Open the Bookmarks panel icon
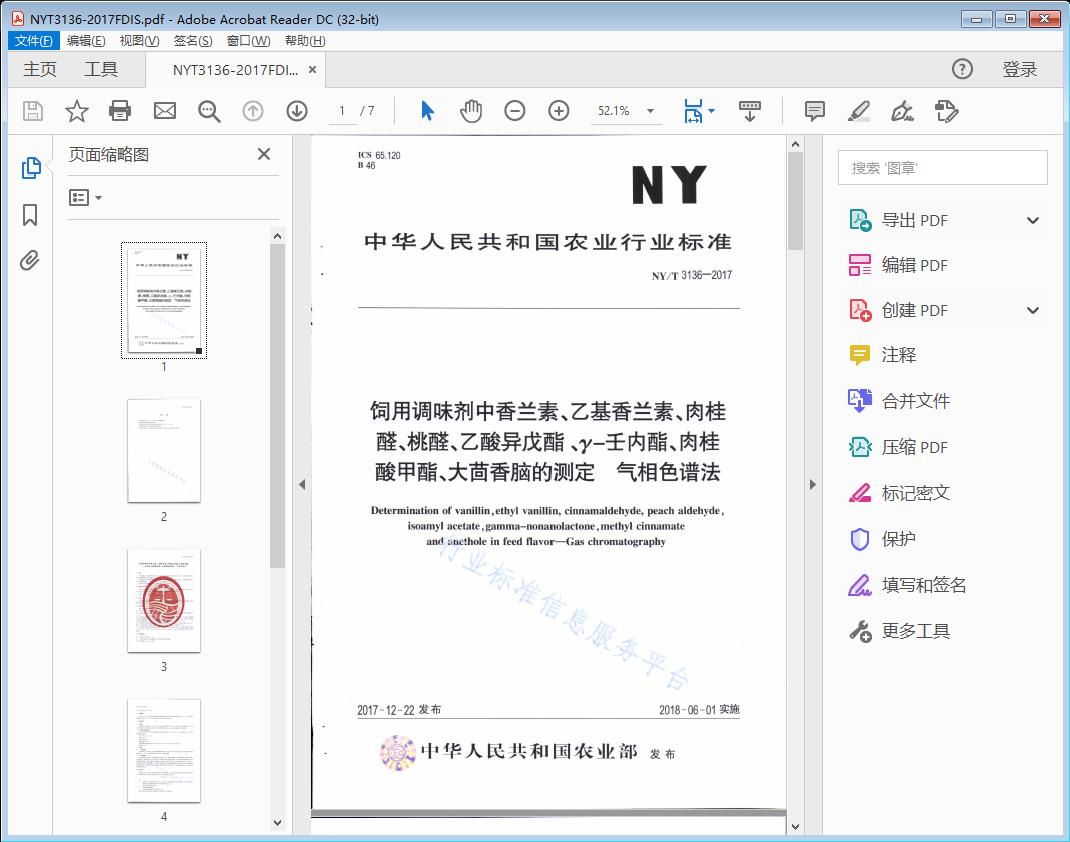Viewport: 1070px width, 842px height. point(30,215)
